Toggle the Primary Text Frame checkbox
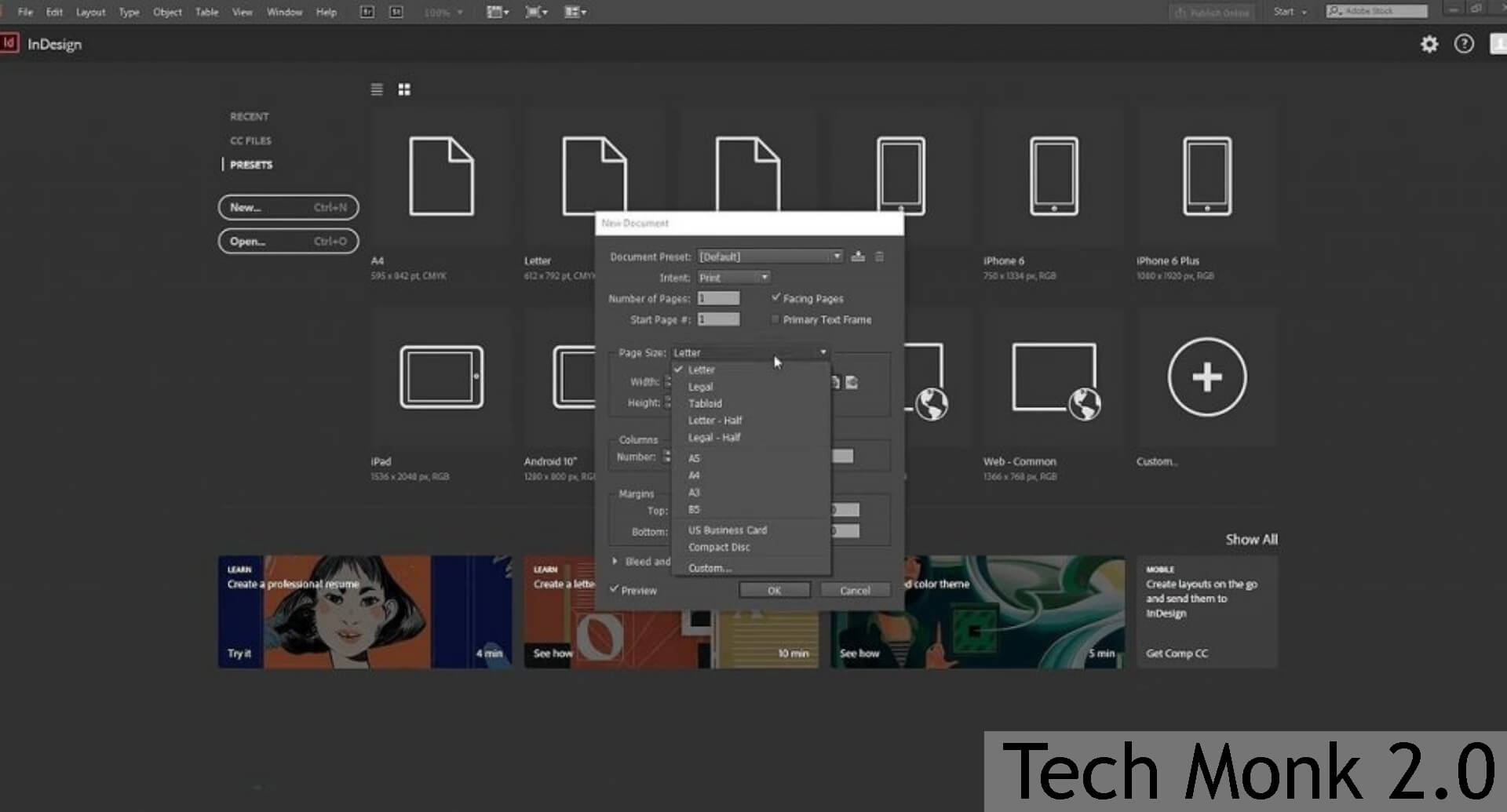Viewport: 1507px width, 812px height. point(775,319)
